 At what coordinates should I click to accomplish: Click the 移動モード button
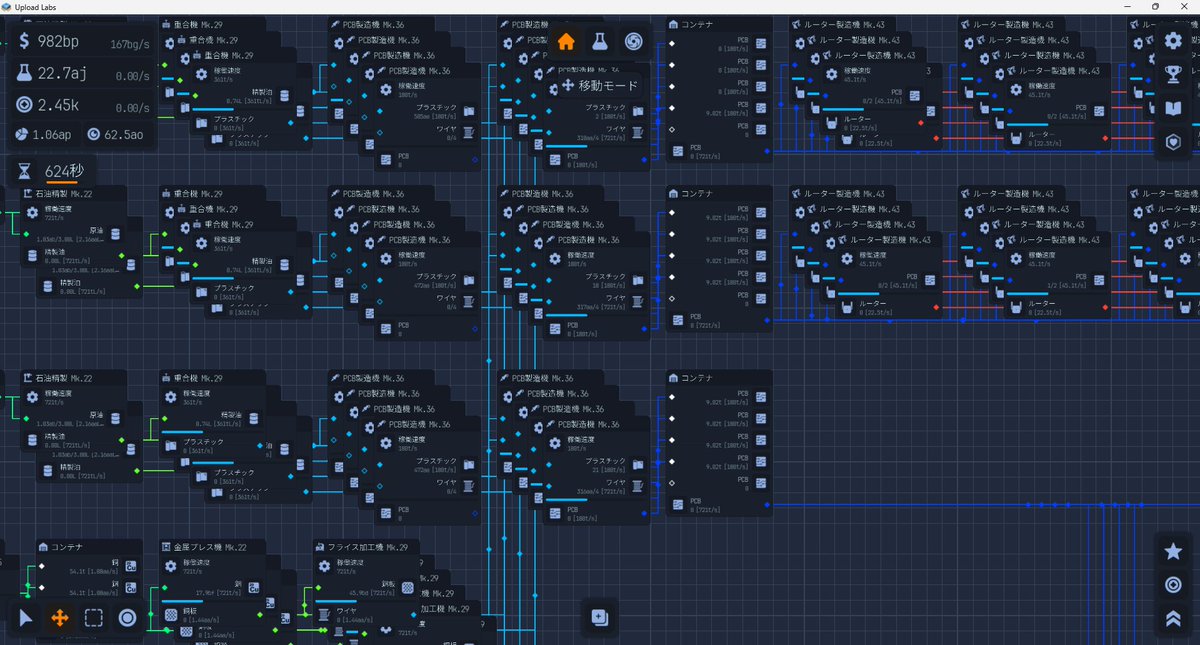point(598,86)
